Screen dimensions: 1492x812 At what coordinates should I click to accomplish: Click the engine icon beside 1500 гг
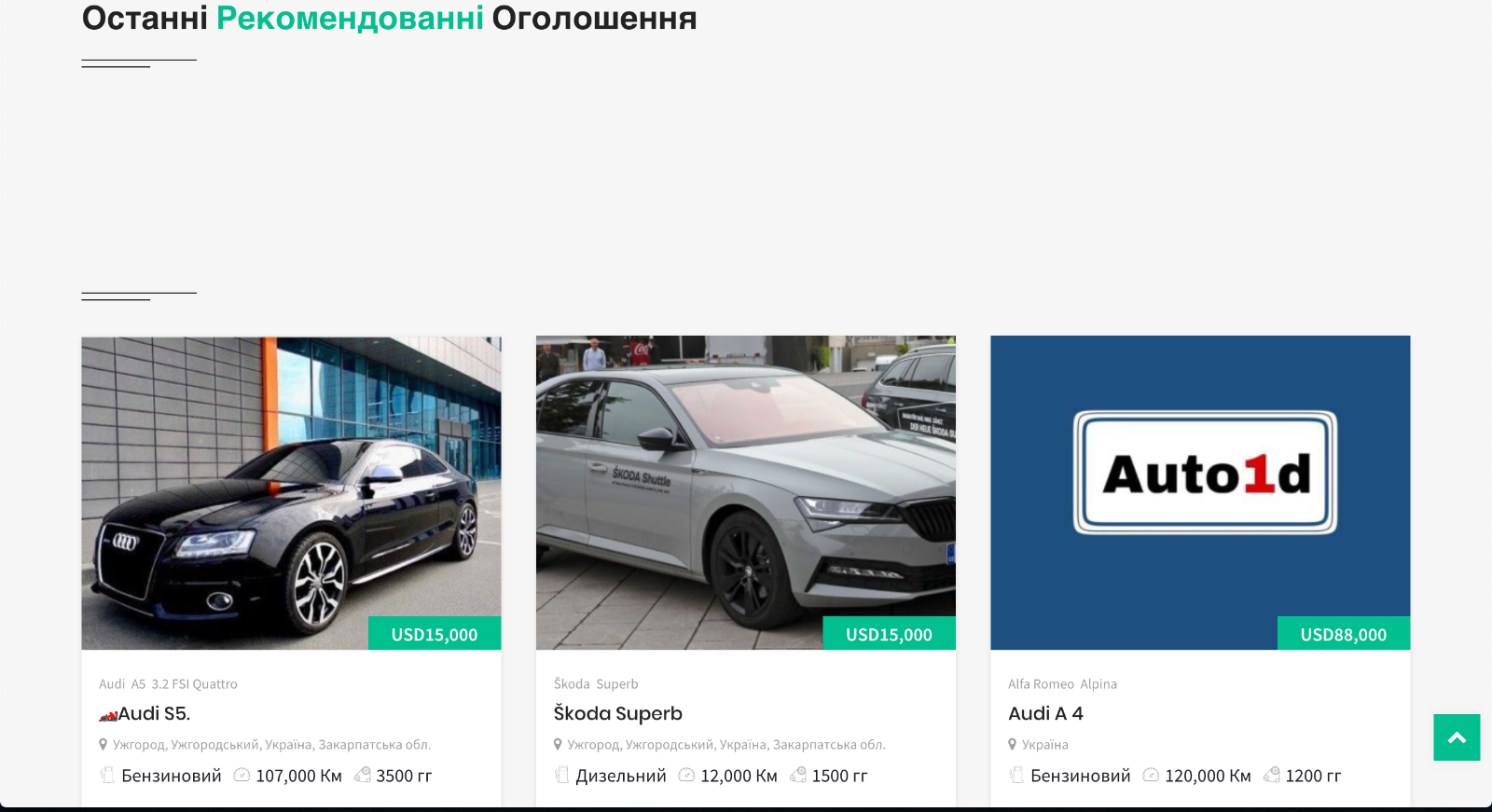(x=798, y=775)
